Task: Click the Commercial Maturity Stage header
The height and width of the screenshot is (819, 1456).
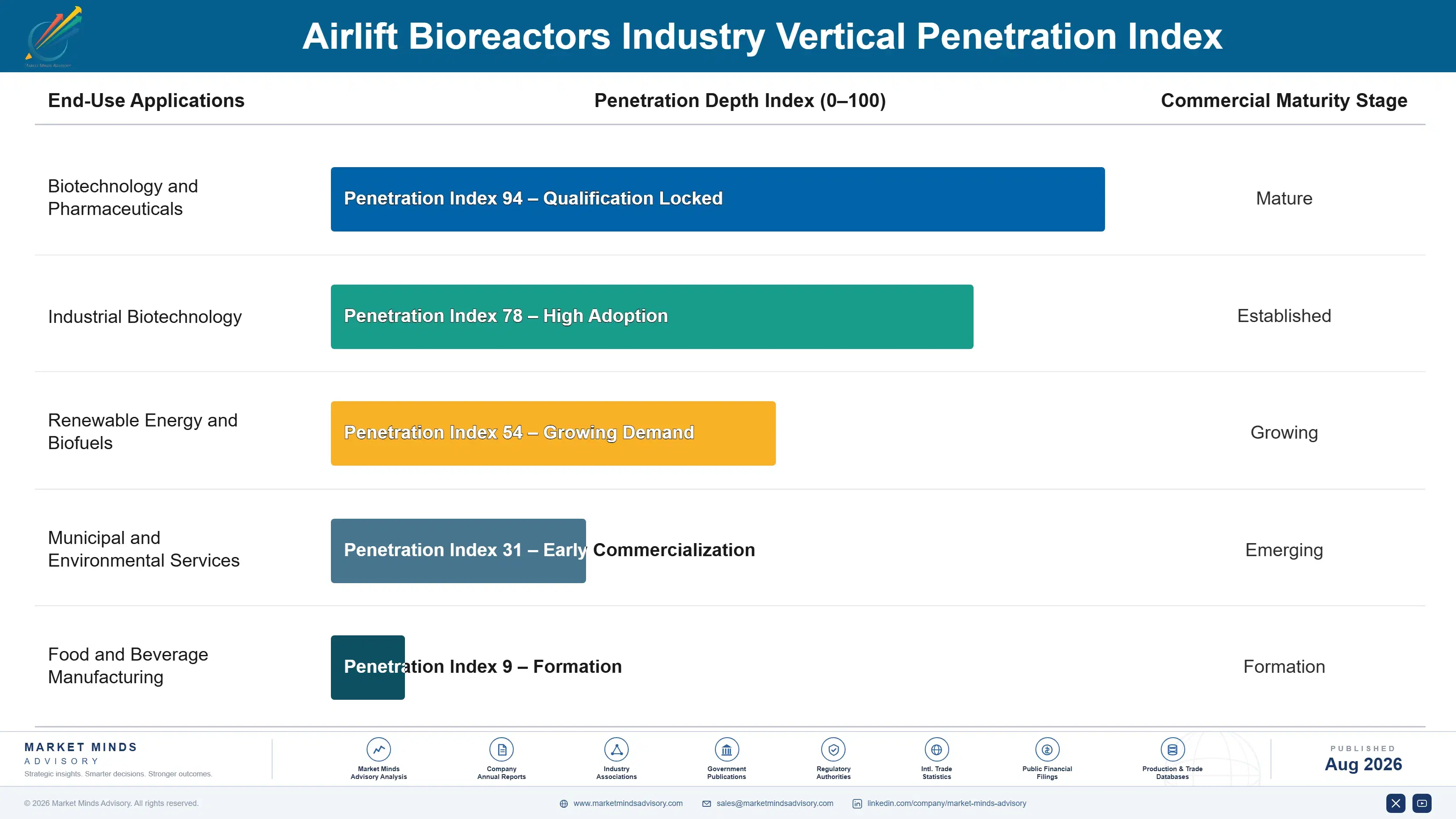Action: pyautogui.click(x=1284, y=101)
